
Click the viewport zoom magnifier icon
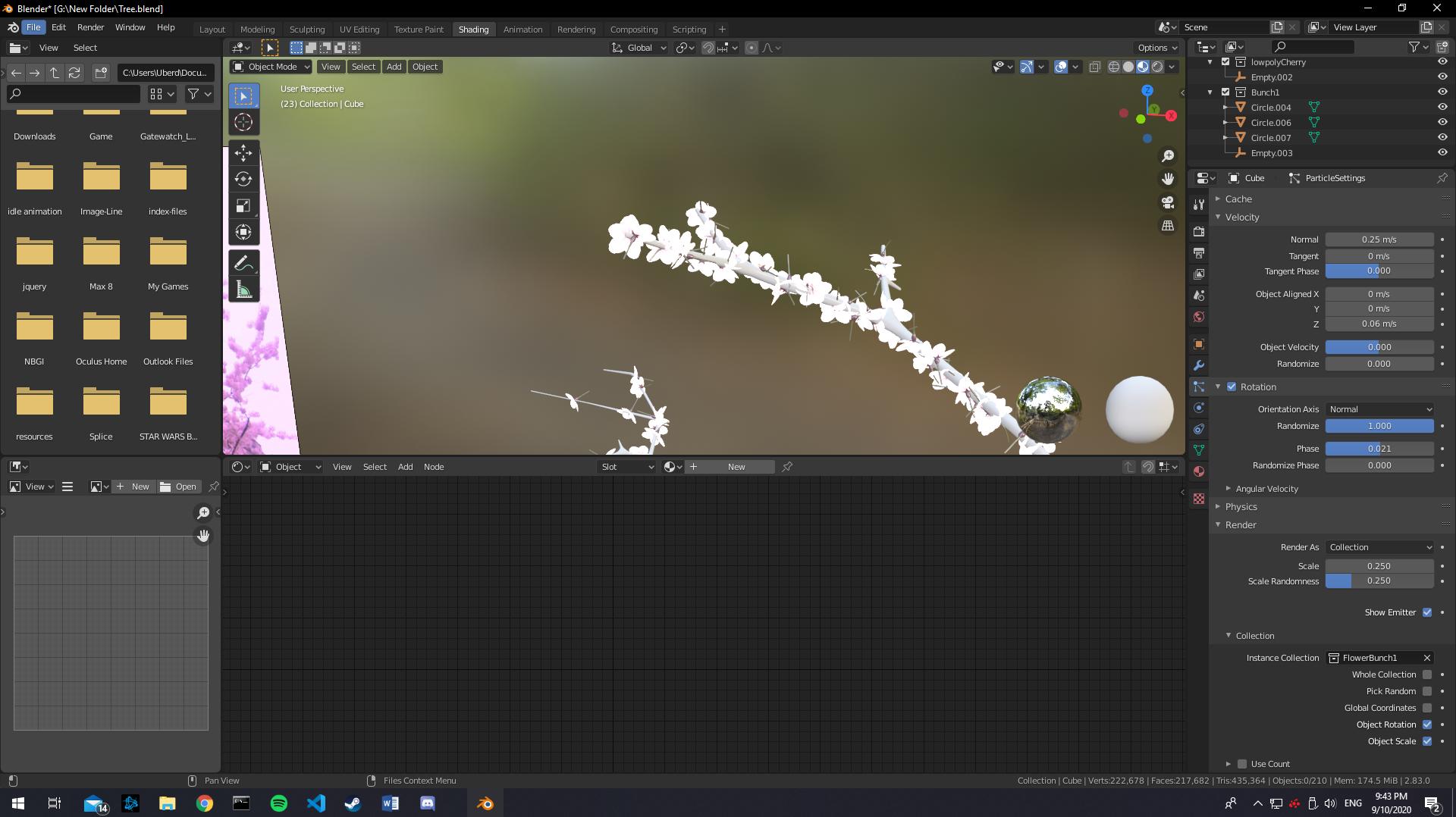pyautogui.click(x=1168, y=155)
